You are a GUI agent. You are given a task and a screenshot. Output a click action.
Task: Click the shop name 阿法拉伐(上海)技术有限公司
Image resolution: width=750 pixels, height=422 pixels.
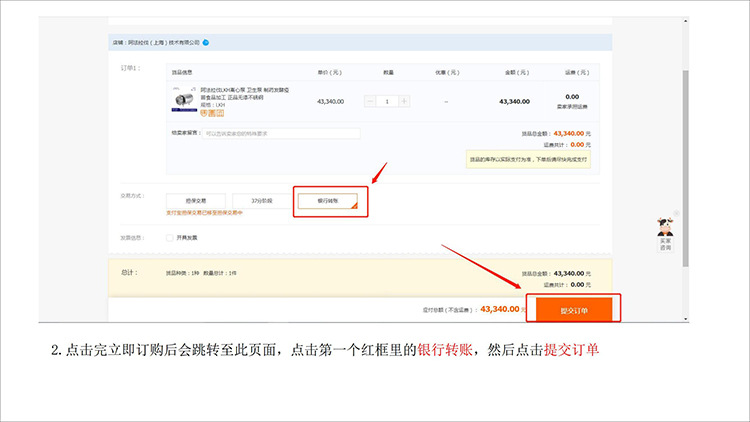pos(164,43)
